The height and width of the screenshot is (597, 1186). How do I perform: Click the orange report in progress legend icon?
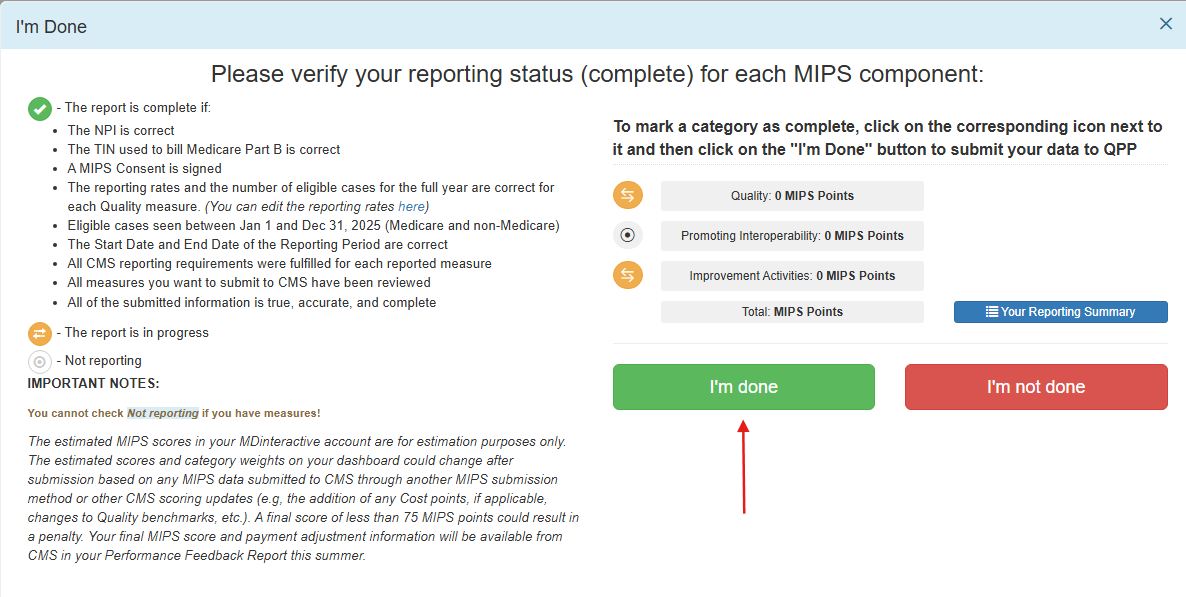40,333
